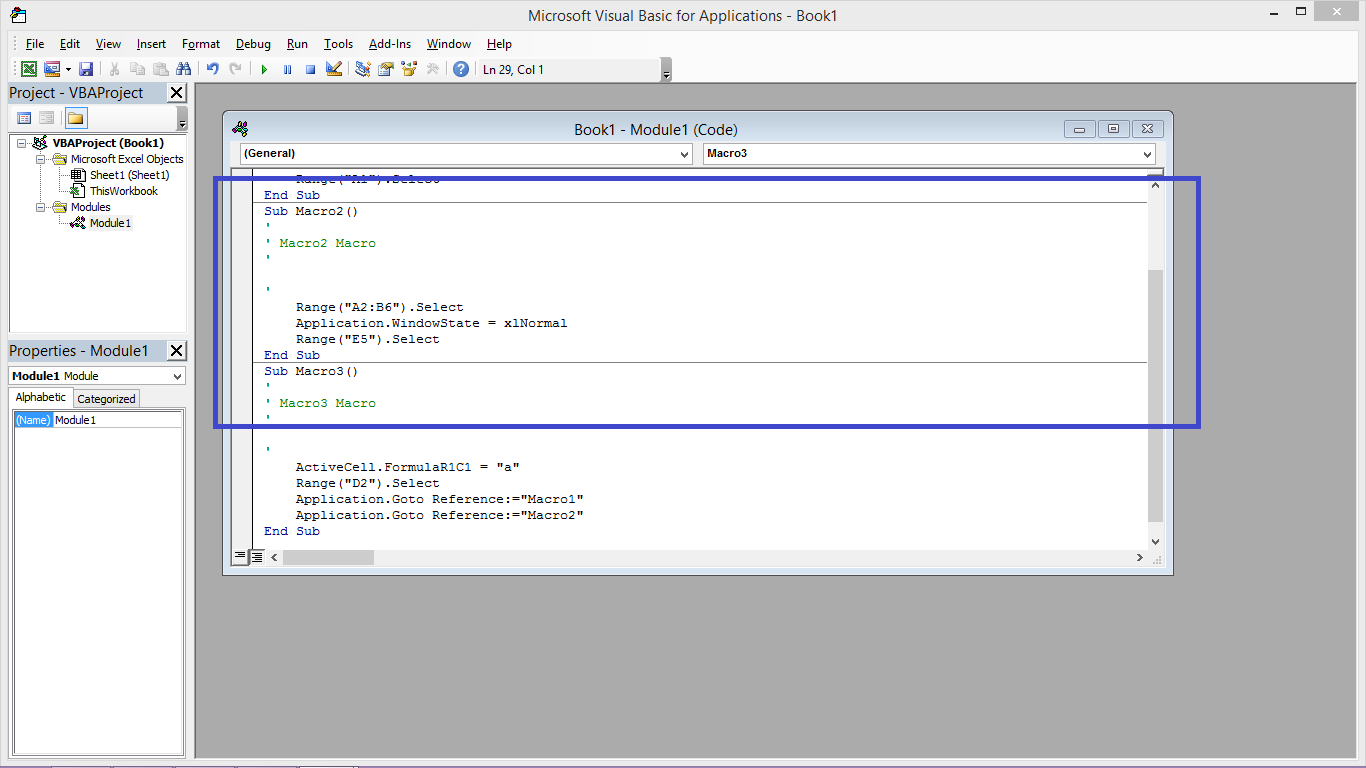
Task: Switch to the Categorized tab in Properties
Action: (x=106, y=398)
